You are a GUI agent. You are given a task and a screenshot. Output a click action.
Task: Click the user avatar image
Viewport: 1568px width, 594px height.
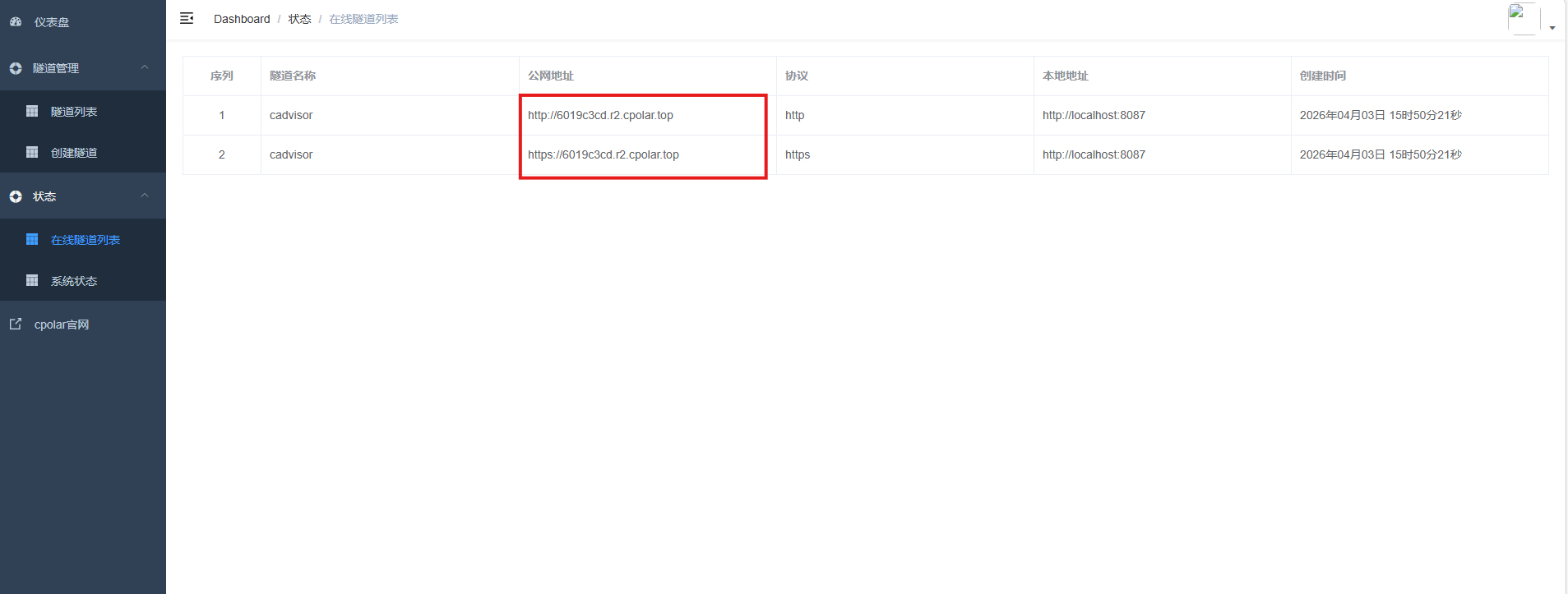click(1523, 18)
